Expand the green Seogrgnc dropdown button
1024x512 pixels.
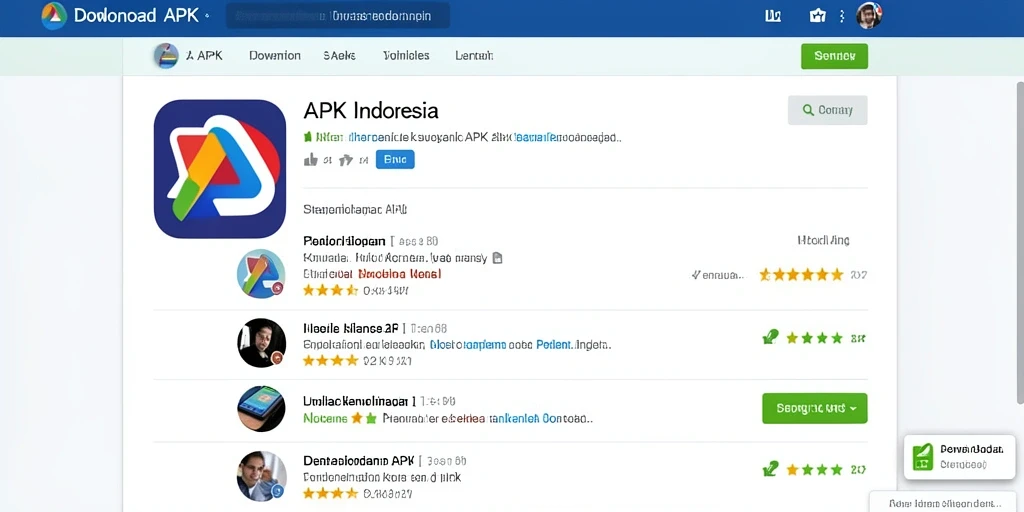click(x=814, y=408)
